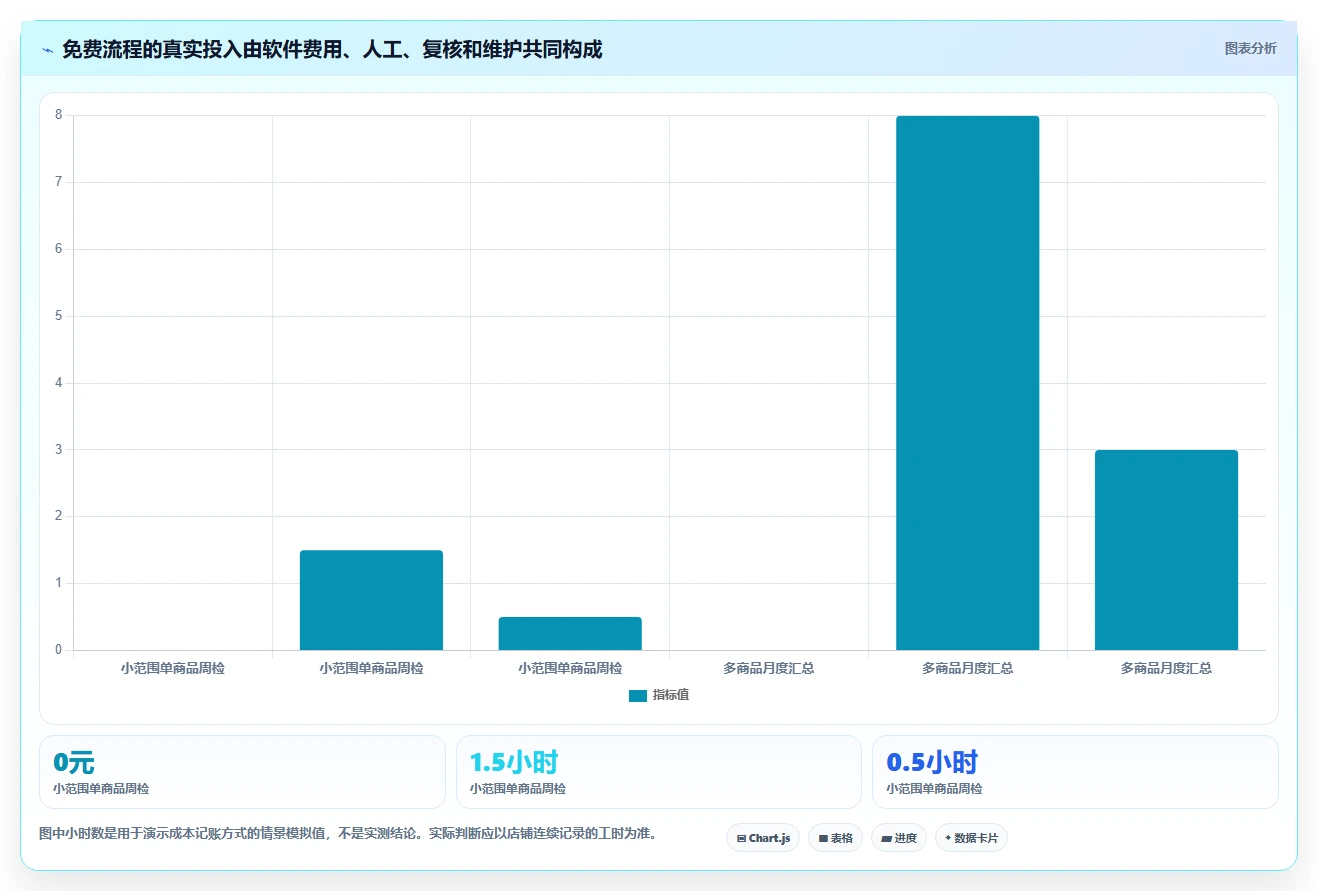Click the 1.5小时 statistic card value
Screen dimensions: 1318x891
click(514, 763)
